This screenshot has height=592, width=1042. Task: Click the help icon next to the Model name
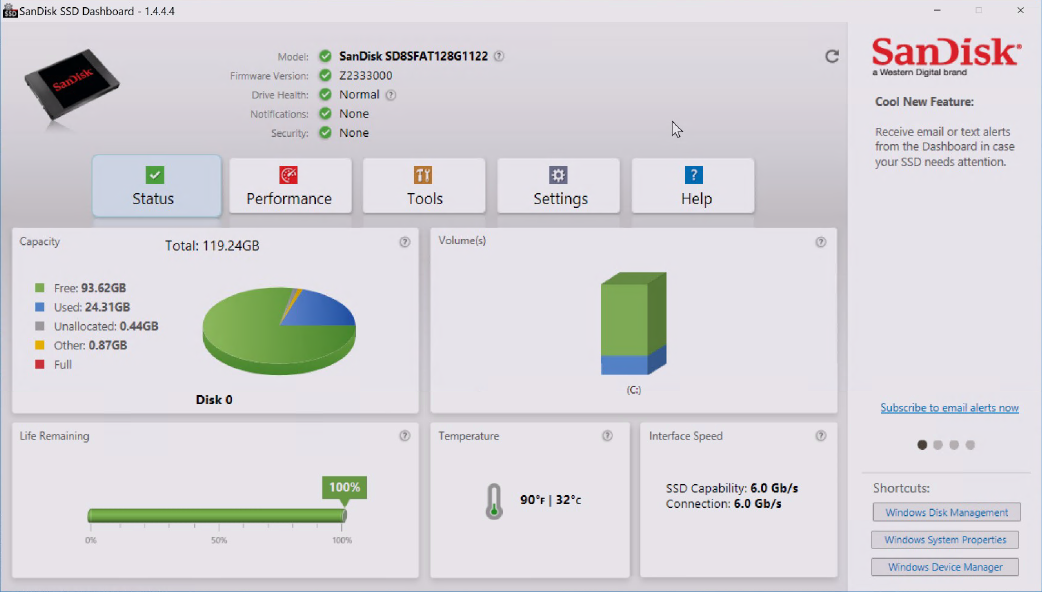(499, 56)
